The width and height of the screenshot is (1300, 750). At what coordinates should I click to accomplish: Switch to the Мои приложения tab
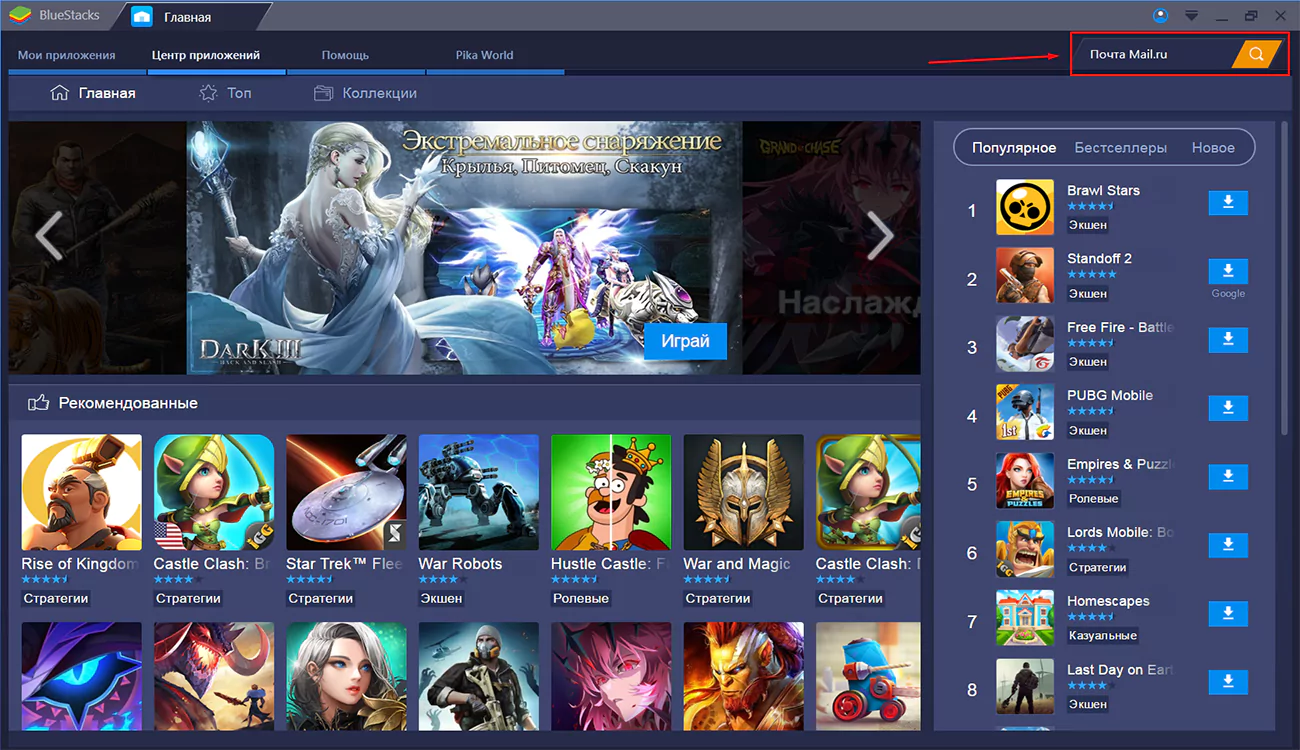coord(67,55)
